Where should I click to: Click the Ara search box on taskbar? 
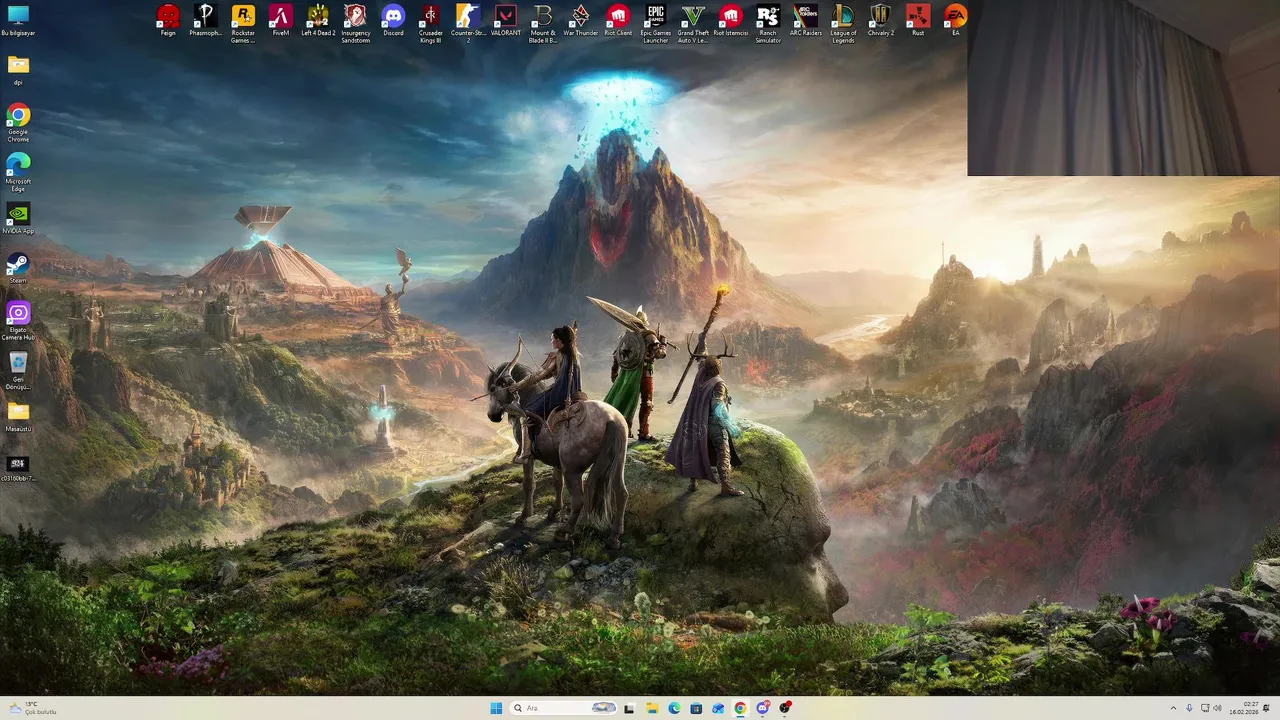pos(563,708)
